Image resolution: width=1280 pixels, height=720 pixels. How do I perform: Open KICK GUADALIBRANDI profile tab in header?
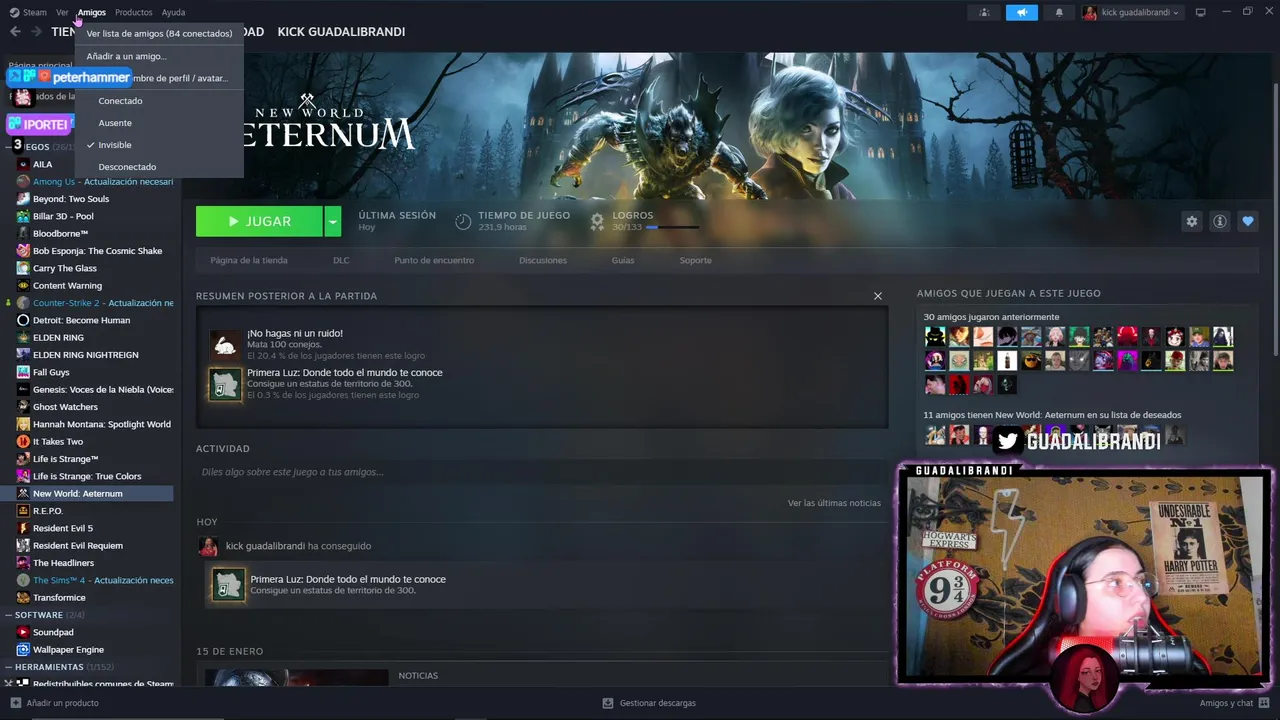pyautogui.click(x=341, y=32)
